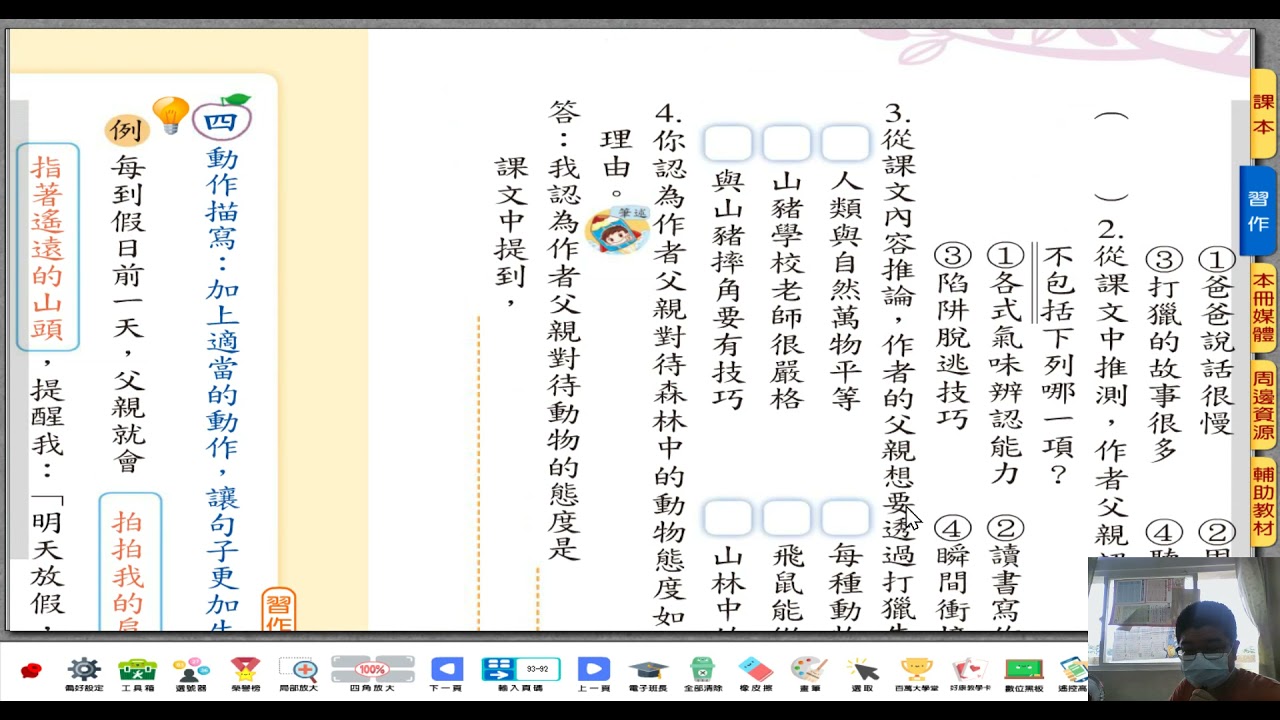The width and height of the screenshot is (1280, 720).
Task: Open the 輔助教材 side tab
Action: coord(1264,503)
